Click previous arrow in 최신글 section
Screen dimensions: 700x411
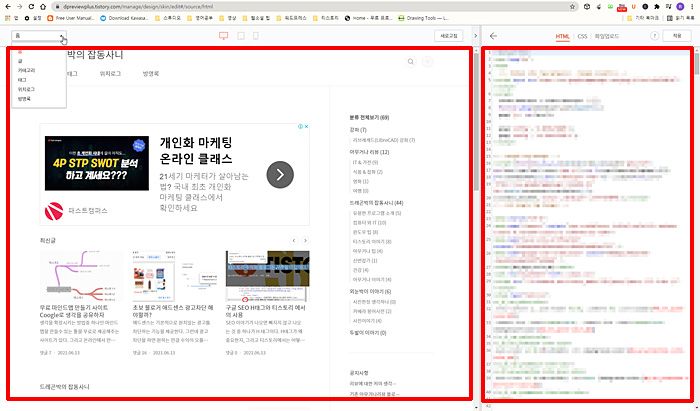pyautogui.click(x=294, y=241)
